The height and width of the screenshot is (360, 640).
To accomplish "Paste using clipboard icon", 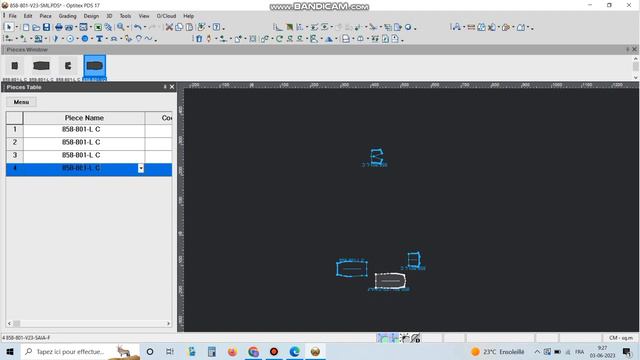I will tap(190, 27).
